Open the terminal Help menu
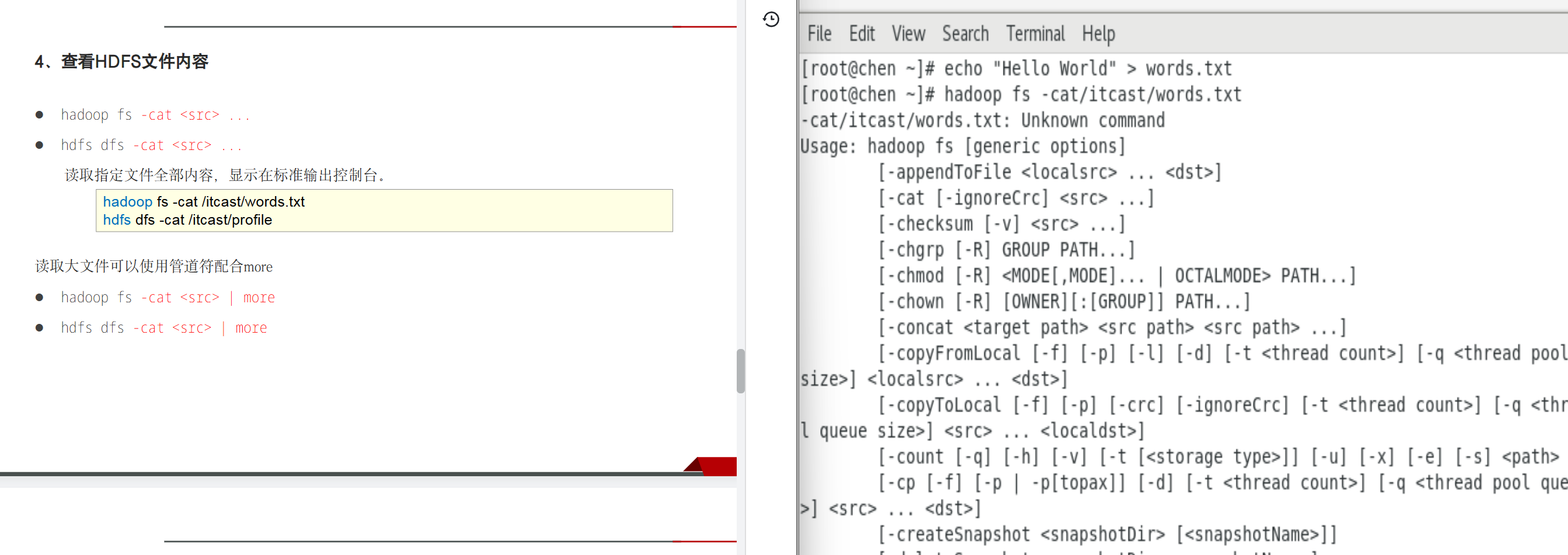This screenshot has width=1568, height=555. (x=1098, y=34)
